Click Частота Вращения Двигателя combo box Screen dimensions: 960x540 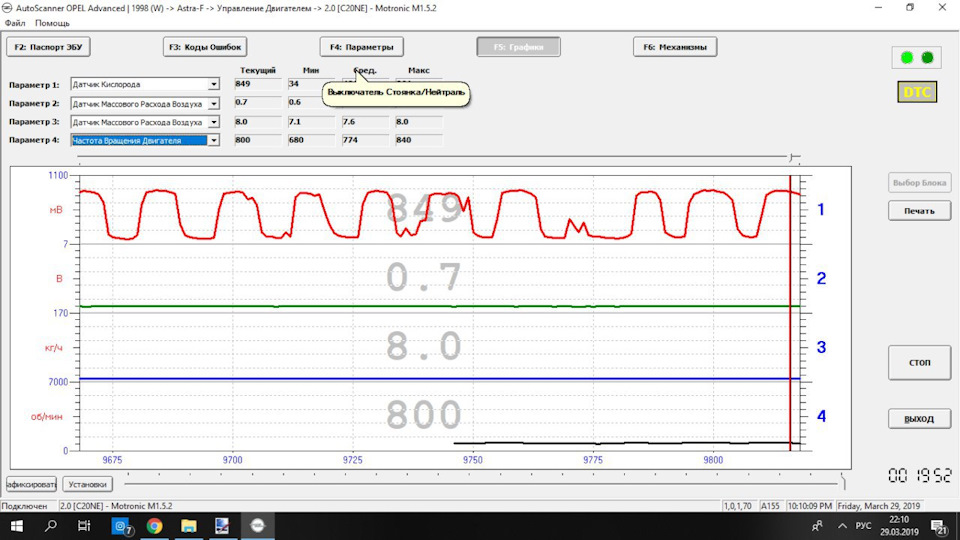click(144, 140)
